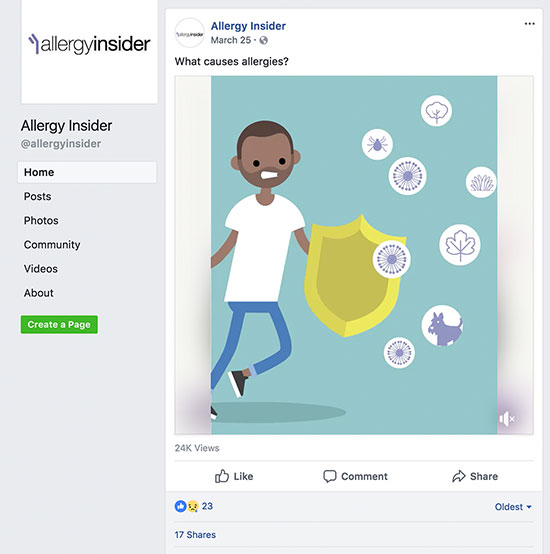Click the thumbs-up Like icon
The width and height of the screenshot is (550, 554).
click(222, 476)
